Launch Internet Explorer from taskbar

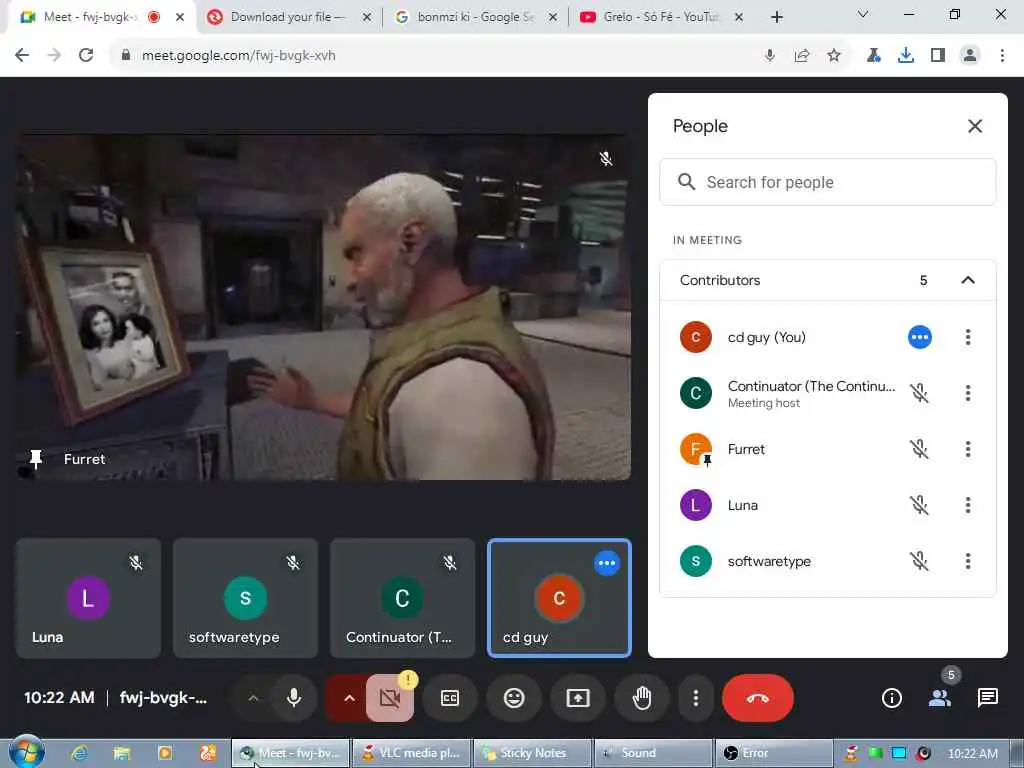click(x=79, y=753)
